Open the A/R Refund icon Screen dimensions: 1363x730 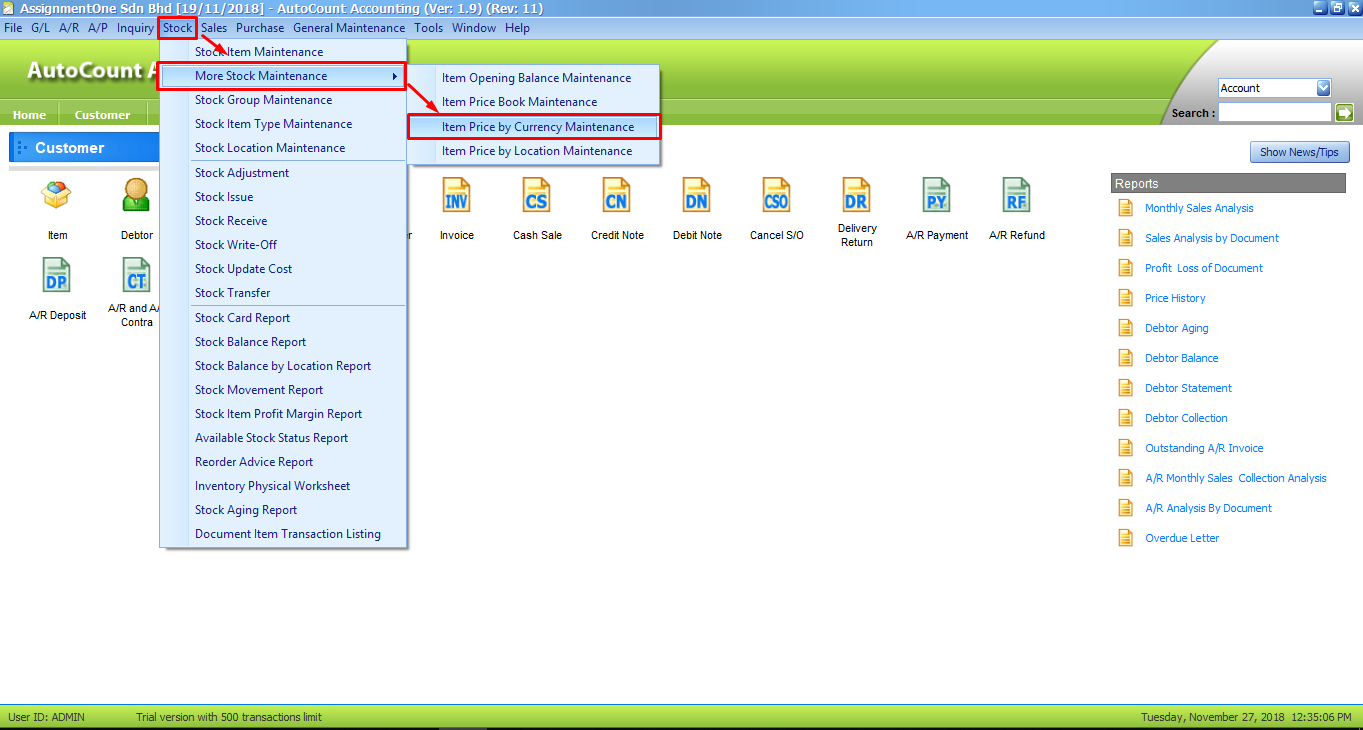(1016, 195)
